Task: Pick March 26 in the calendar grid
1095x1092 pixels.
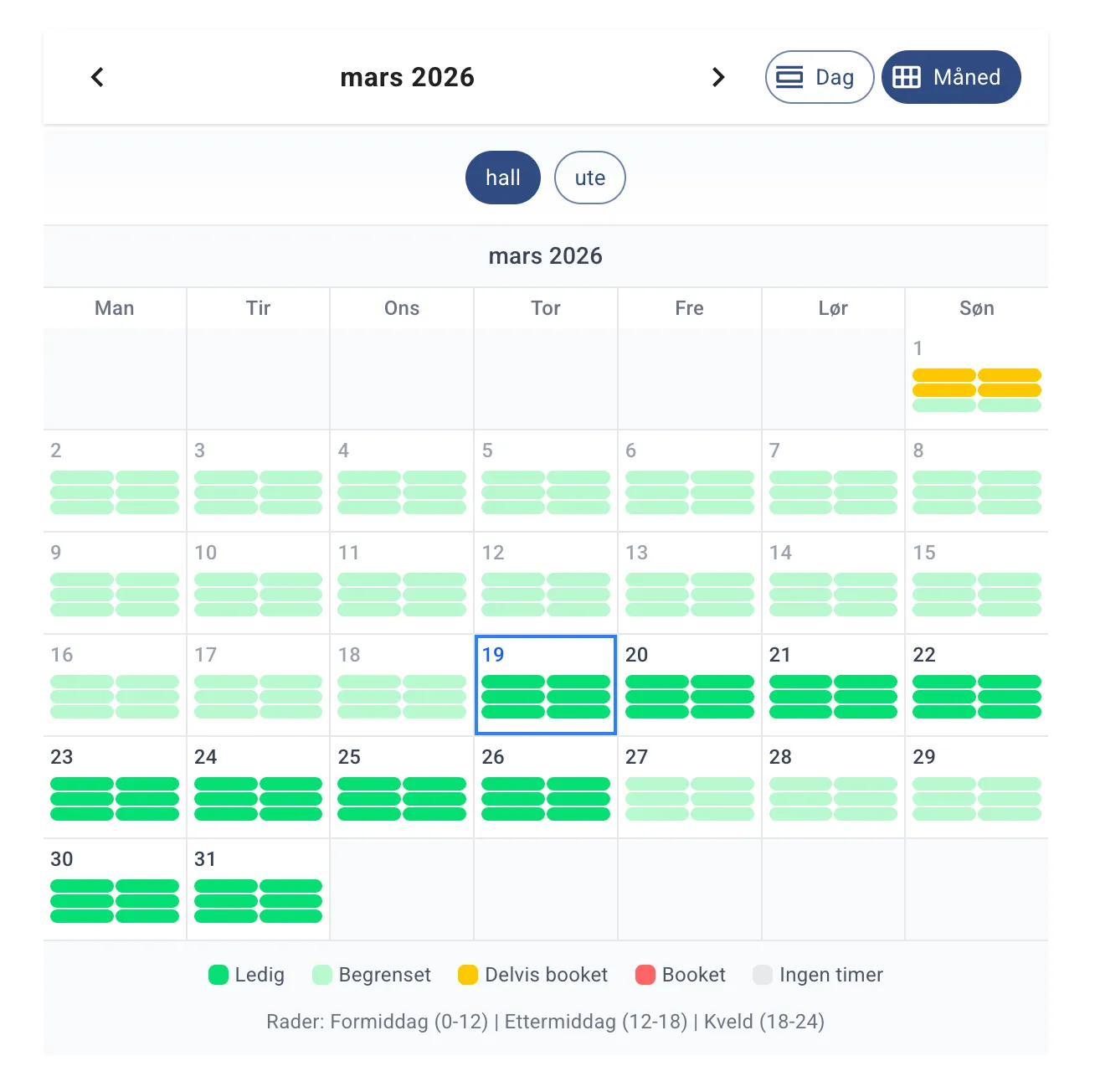Action: [546, 787]
